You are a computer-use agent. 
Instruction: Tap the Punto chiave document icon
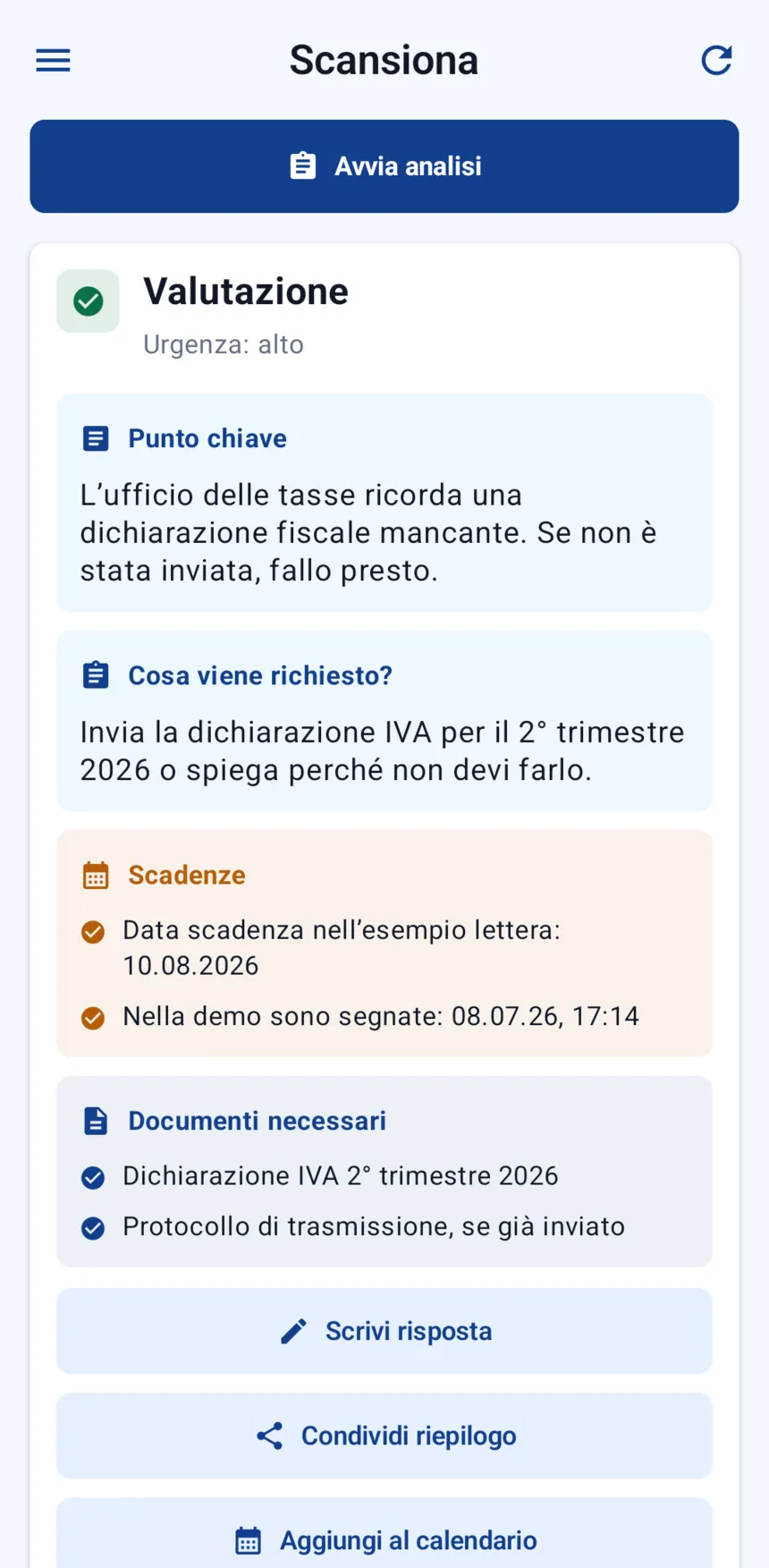coord(96,438)
